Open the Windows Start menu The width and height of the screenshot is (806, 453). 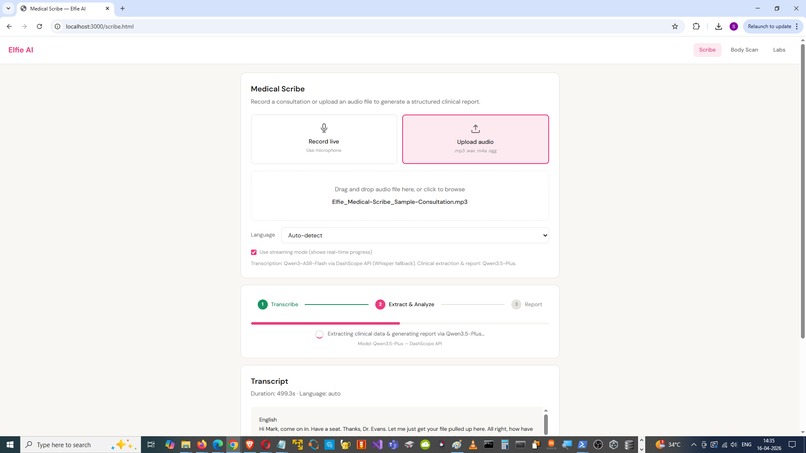[10, 444]
